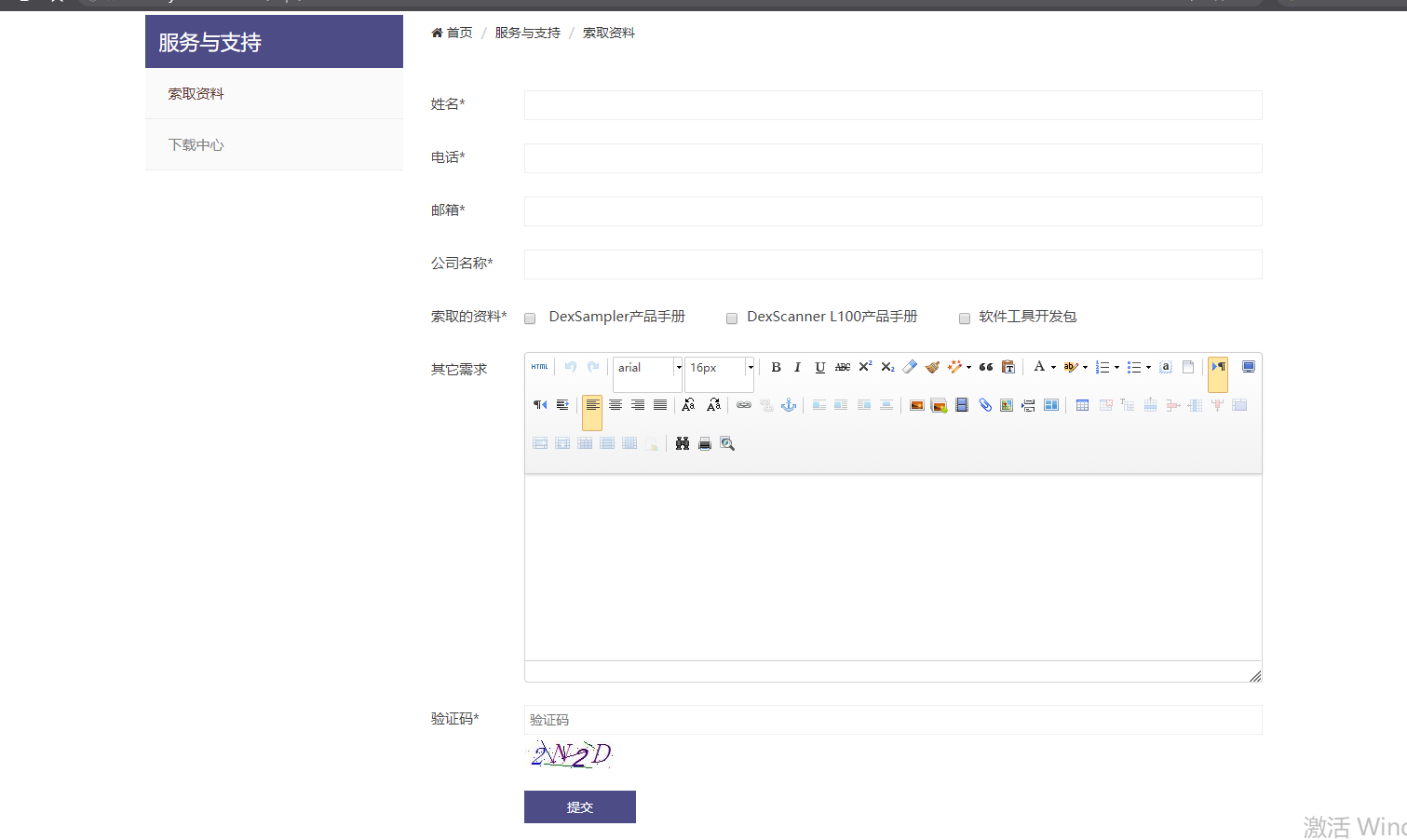
Task: Insert an anchor in the editor
Action: [x=789, y=405]
